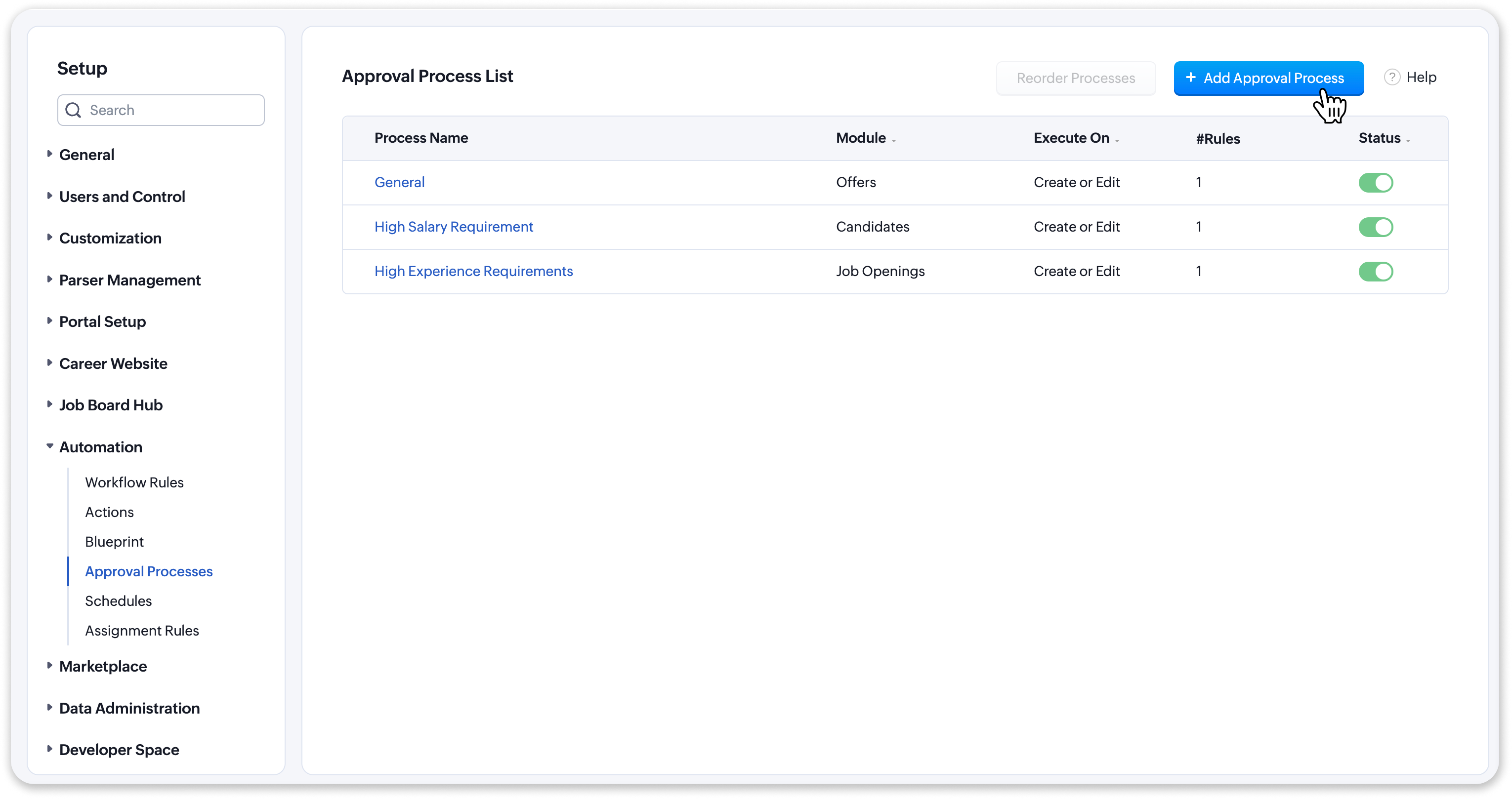1512x799 pixels.
Task: Click Execute On column sort arrow
Action: [1117, 141]
